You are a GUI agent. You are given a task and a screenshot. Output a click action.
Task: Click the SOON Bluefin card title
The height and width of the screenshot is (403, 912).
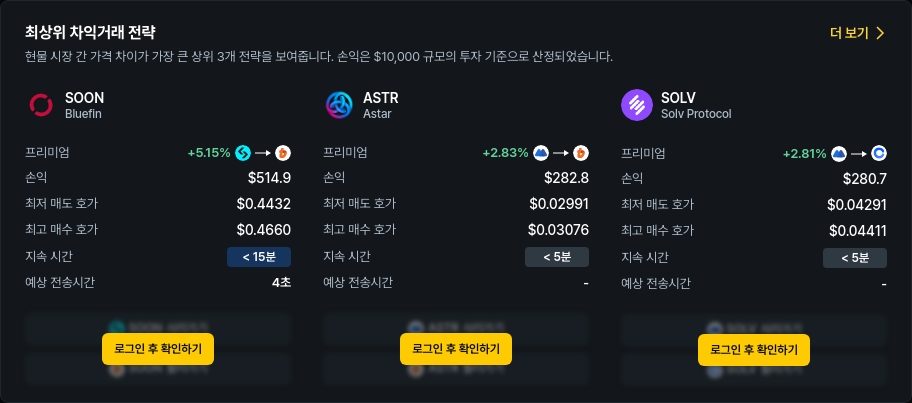[x=84, y=105]
